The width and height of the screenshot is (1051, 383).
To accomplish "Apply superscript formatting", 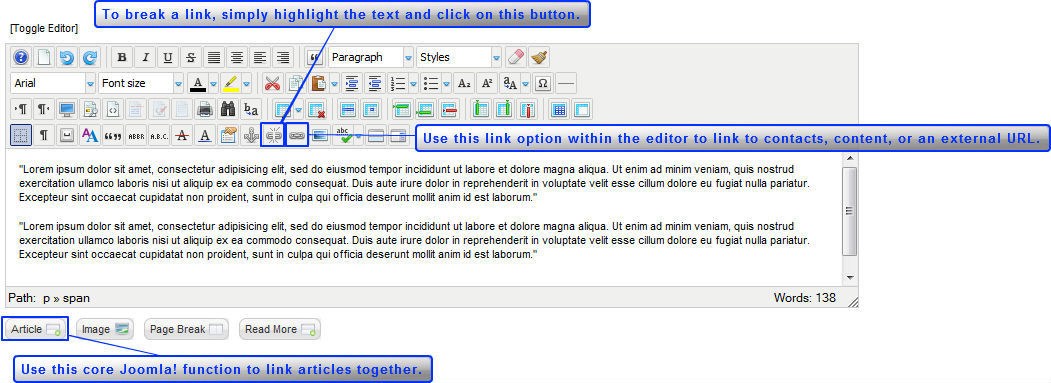I will 487,83.
